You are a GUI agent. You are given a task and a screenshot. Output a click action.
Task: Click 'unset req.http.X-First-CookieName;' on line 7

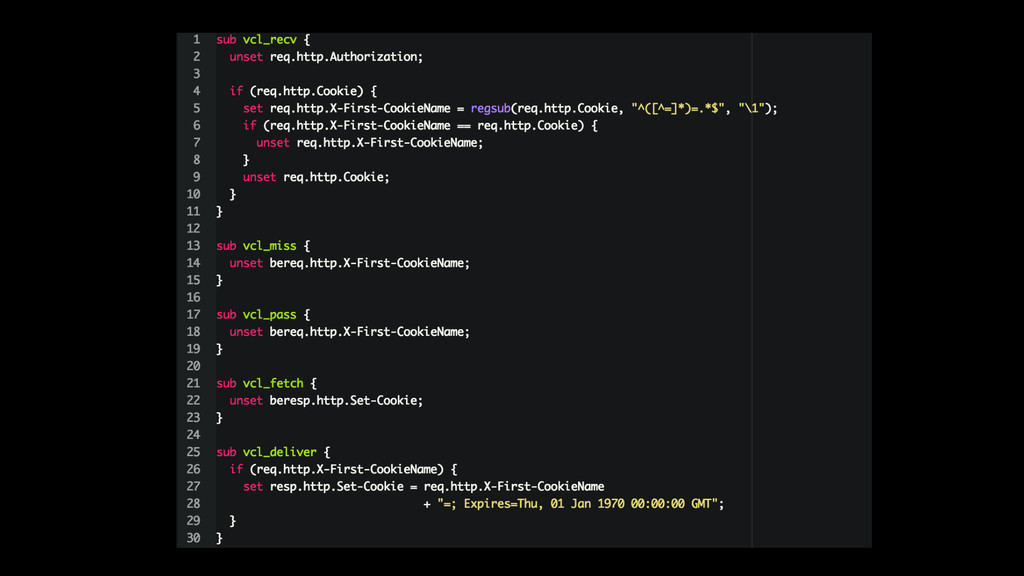point(370,142)
